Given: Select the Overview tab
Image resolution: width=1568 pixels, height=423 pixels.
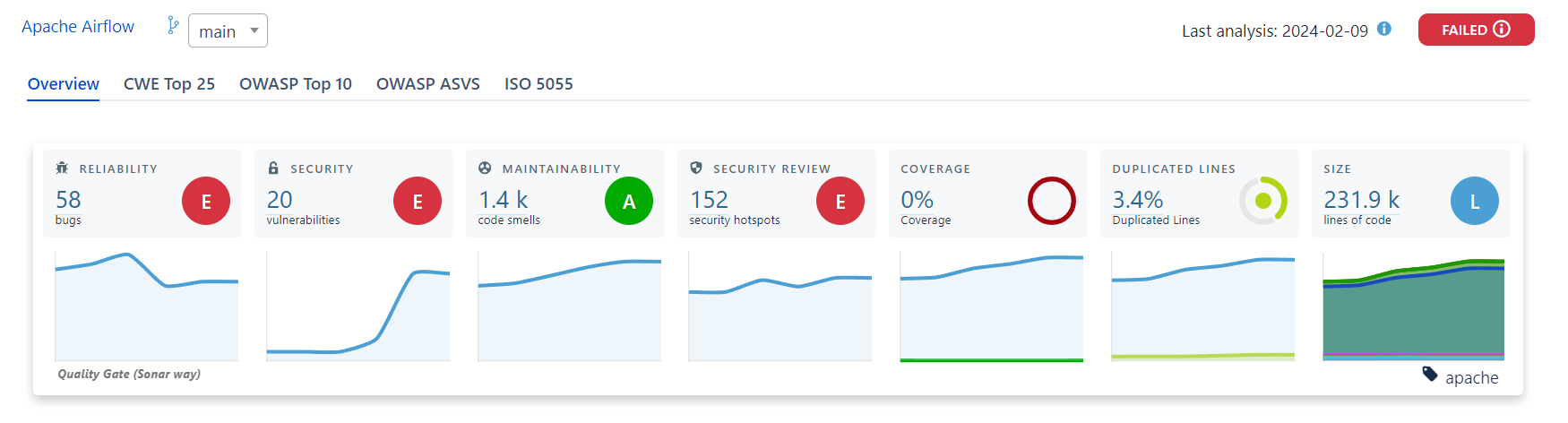Looking at the screenshot, I should [x=63, y=84].
